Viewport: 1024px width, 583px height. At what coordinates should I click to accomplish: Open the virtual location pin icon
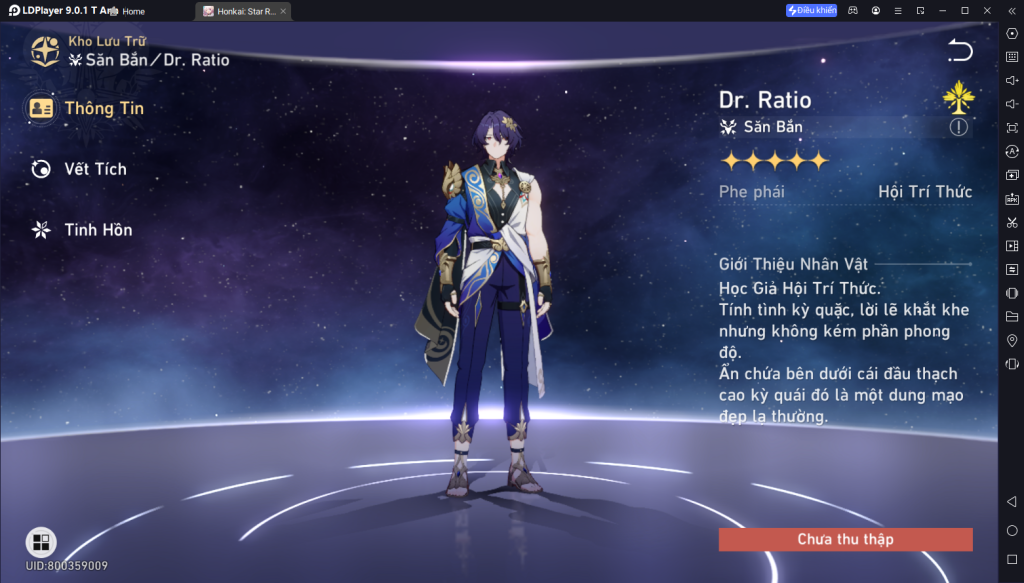pos(1012,340)
